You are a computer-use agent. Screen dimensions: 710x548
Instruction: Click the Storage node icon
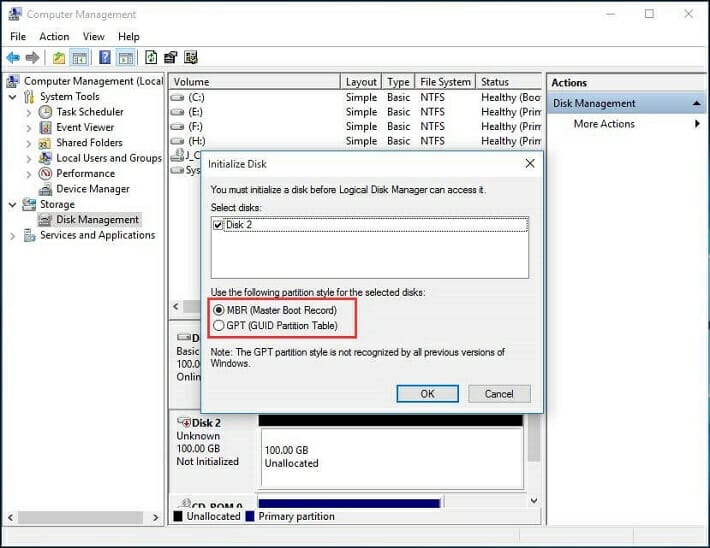click(x=29, y=204)
